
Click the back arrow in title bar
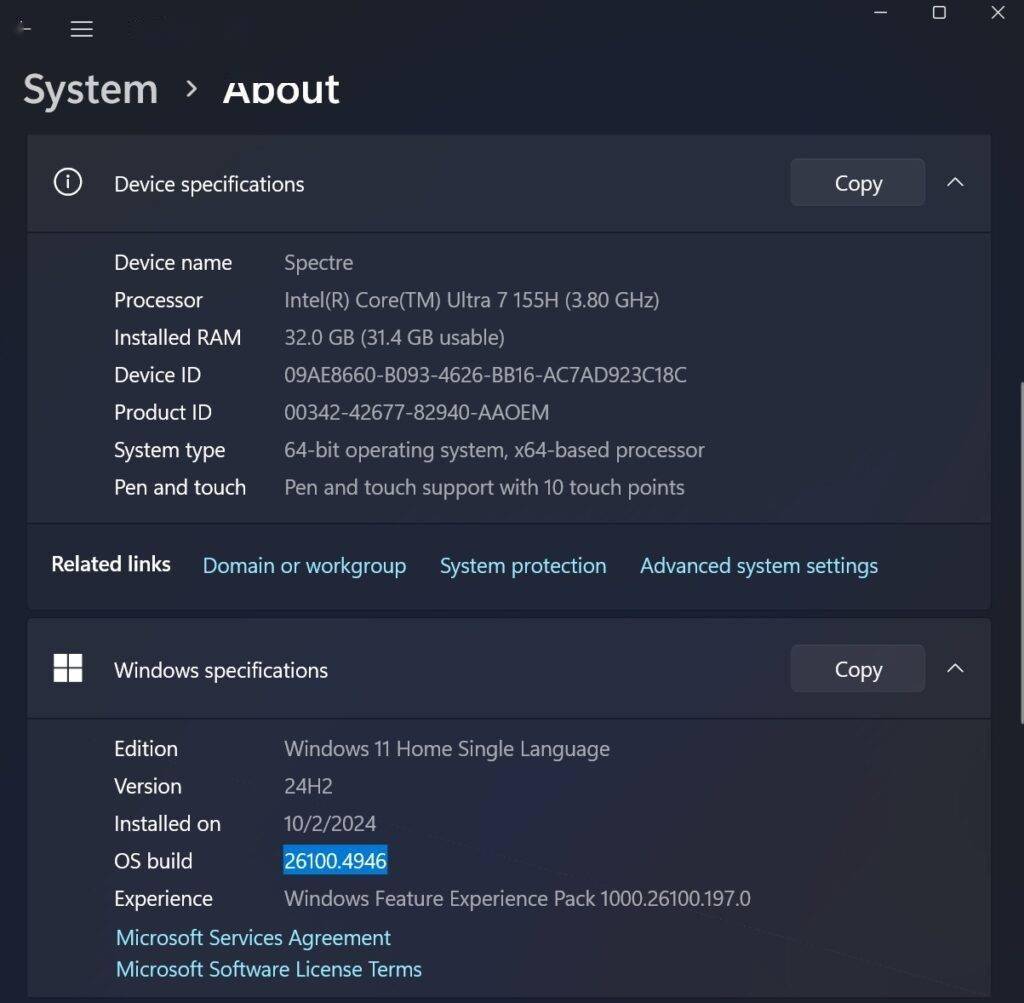tap(23, 29)
